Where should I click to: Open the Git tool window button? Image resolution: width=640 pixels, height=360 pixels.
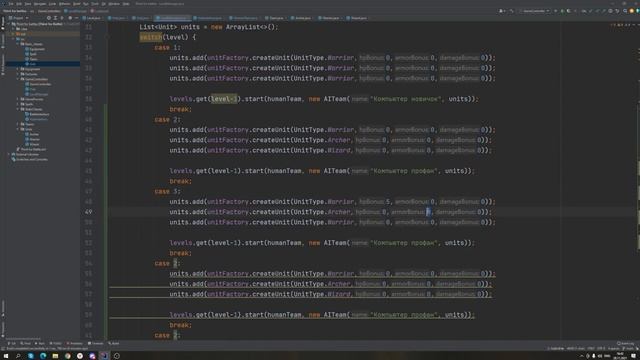(x=12, y=343)
